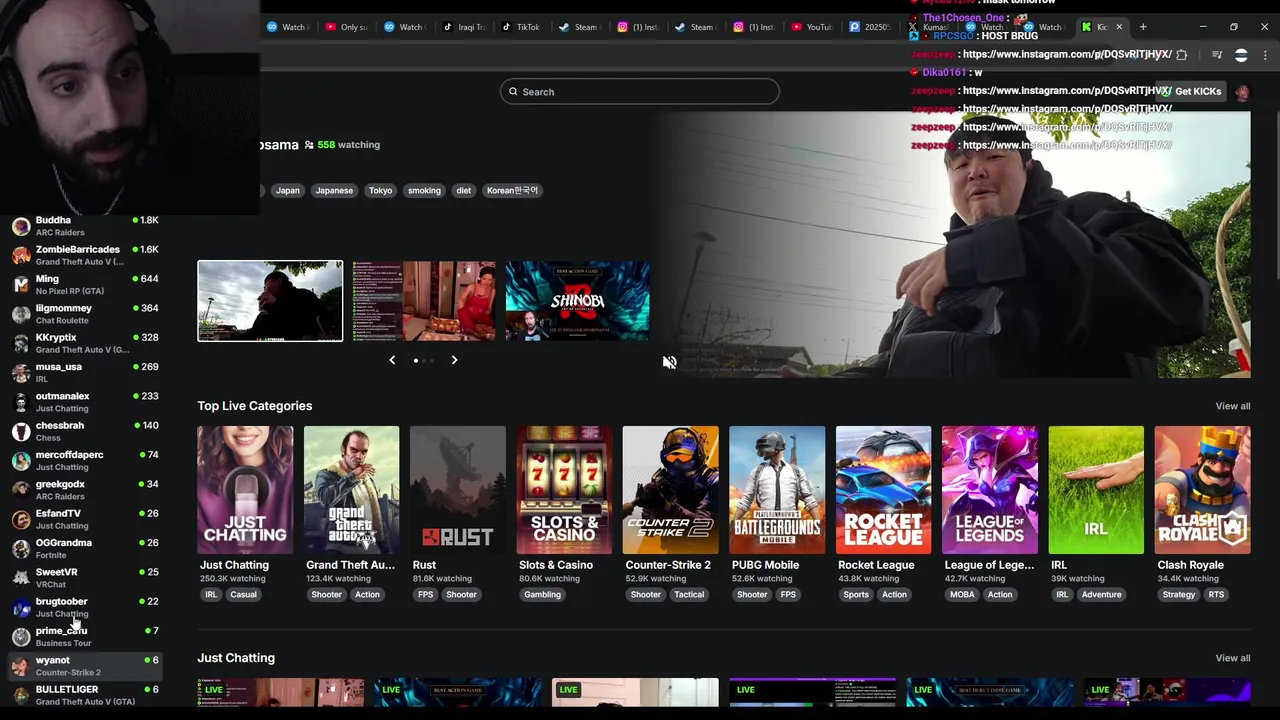Open the Rocket League category card

coord(883,490)
